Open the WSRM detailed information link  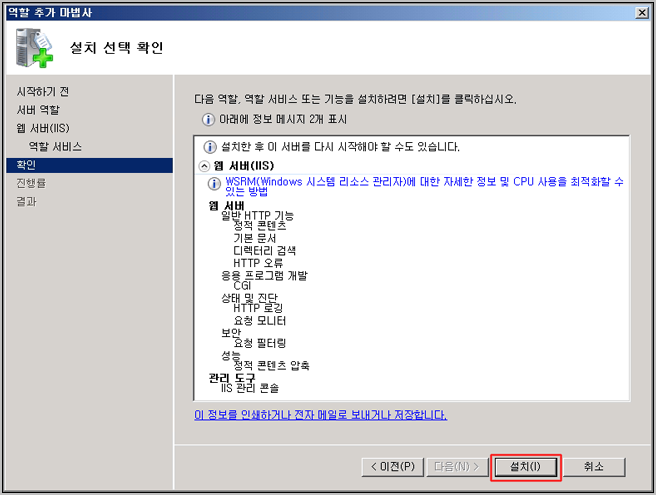point(424,187)
